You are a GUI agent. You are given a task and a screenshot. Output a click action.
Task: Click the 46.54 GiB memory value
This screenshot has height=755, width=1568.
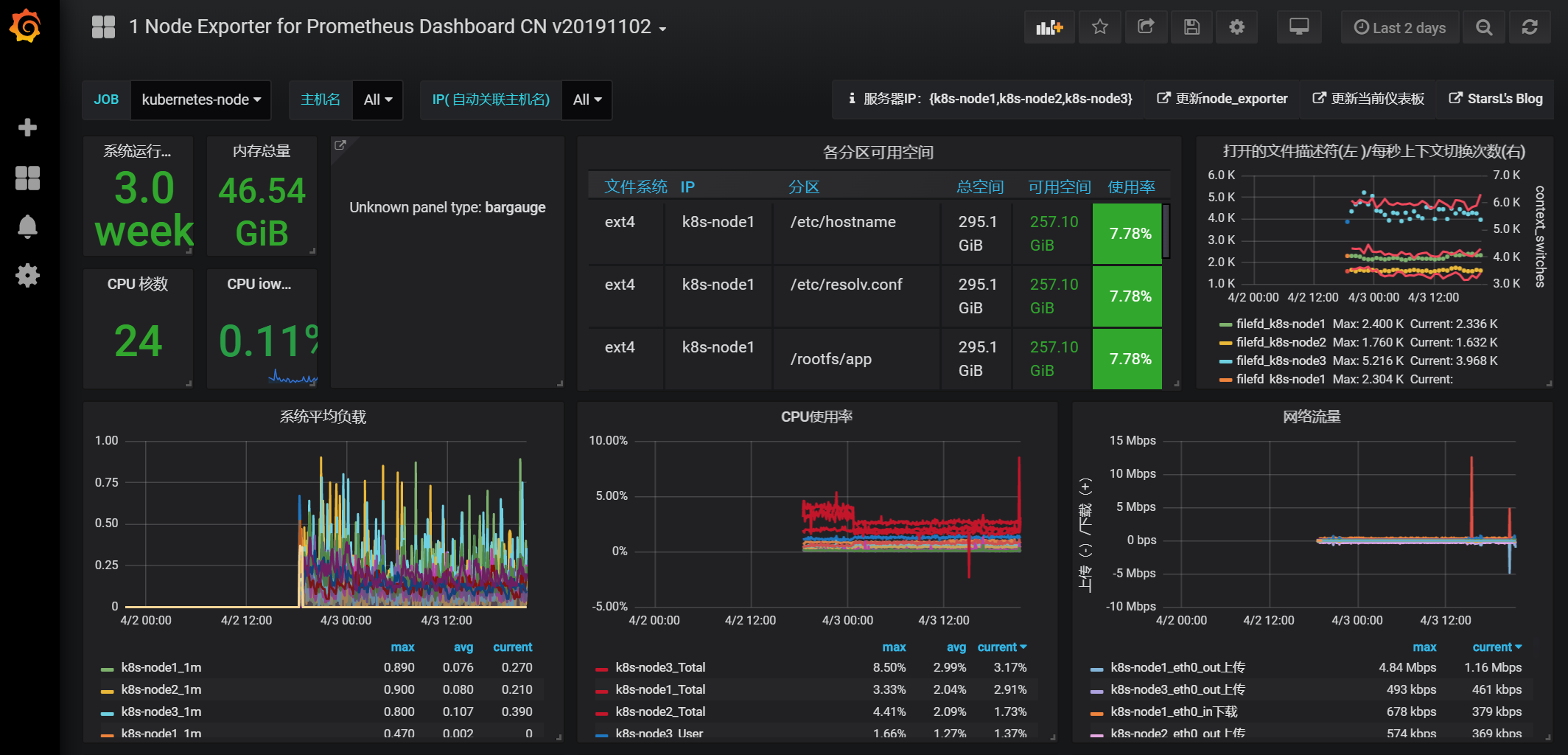[x=262, y=212]
